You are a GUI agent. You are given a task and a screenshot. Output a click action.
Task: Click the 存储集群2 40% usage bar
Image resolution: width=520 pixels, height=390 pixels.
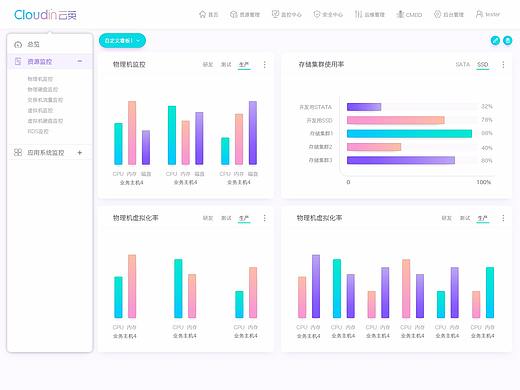pos(374,147)
